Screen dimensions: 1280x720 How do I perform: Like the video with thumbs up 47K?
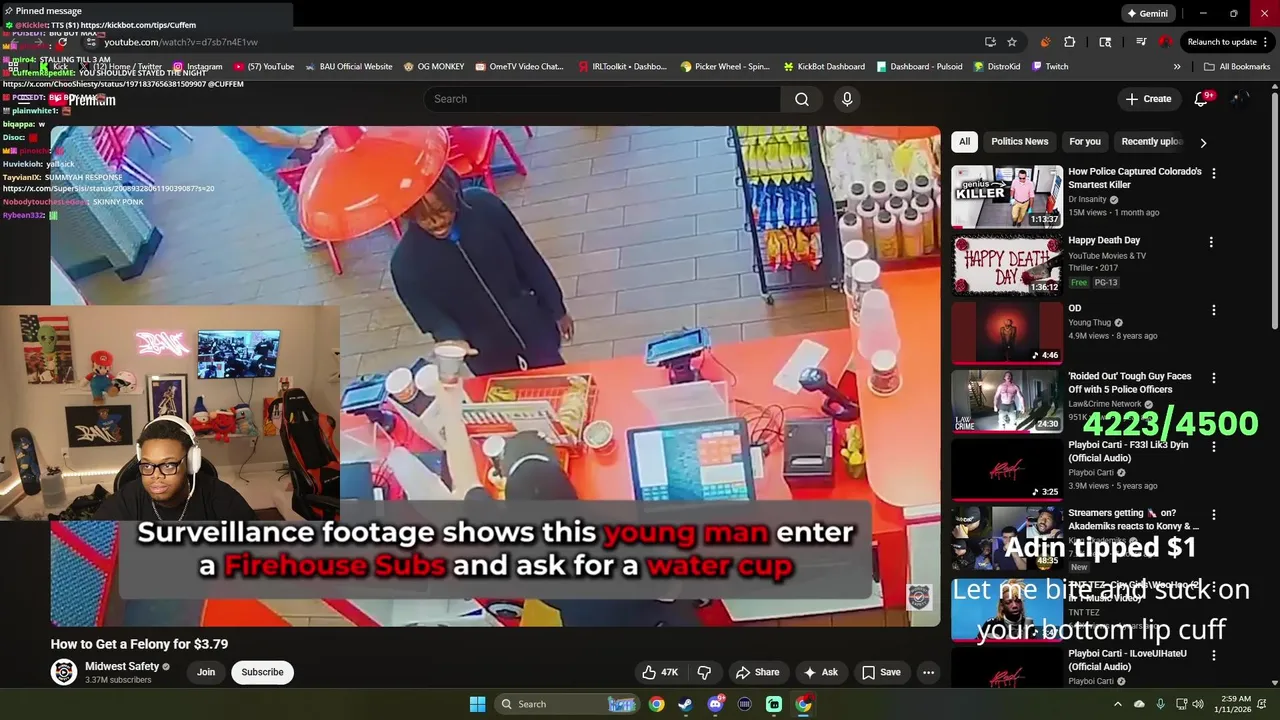coord(660,672)
